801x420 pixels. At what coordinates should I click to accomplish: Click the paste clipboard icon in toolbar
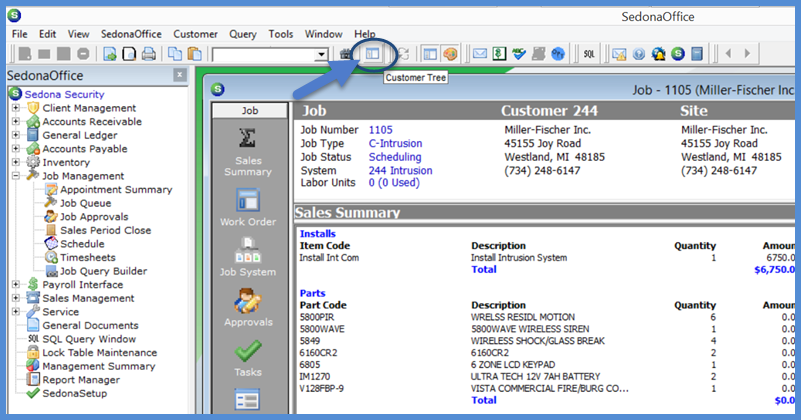pyautogui.click(x=195, y=54)
